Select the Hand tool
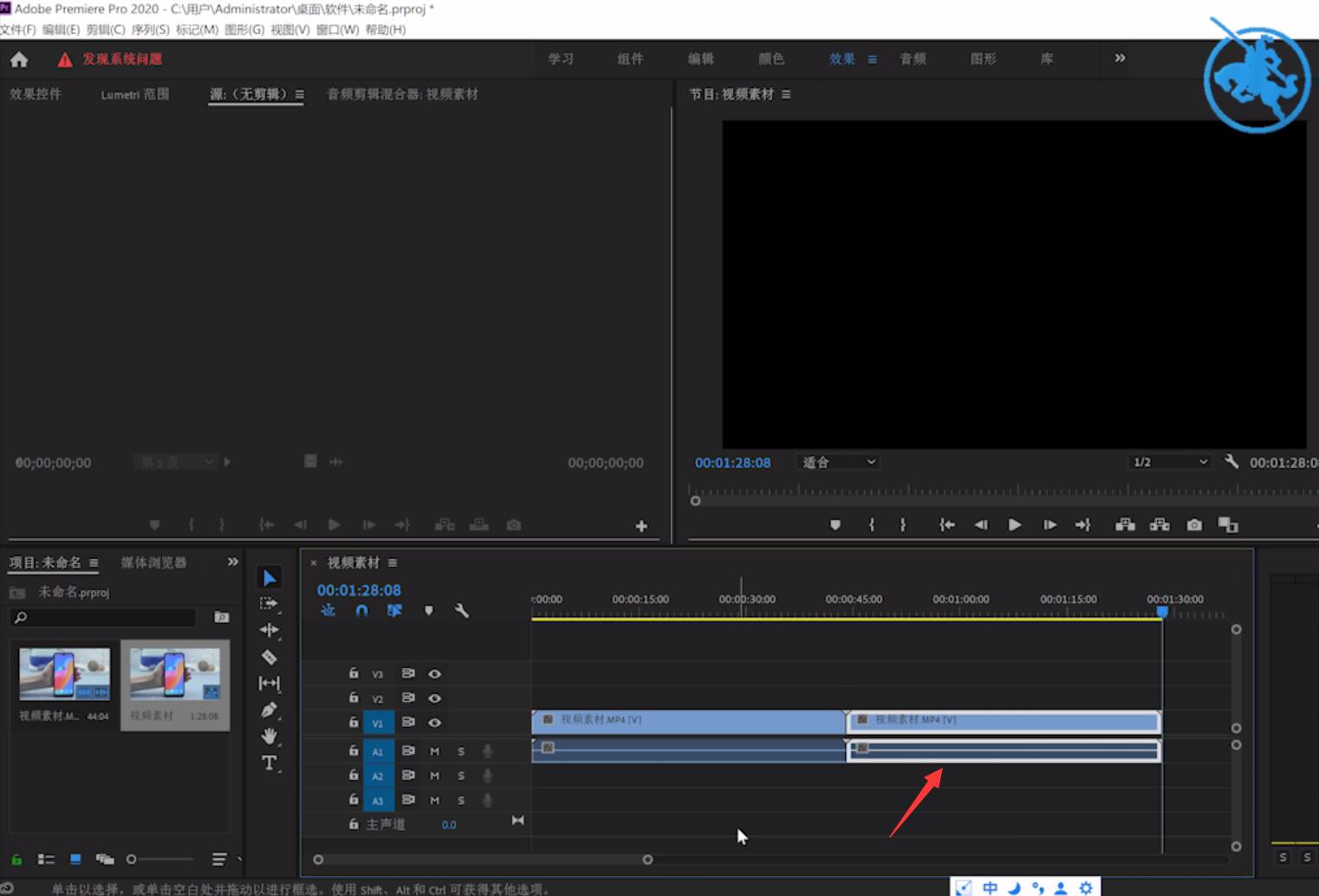The height and width of the screenshot is (896, 1319). click(x=270, y=737)
